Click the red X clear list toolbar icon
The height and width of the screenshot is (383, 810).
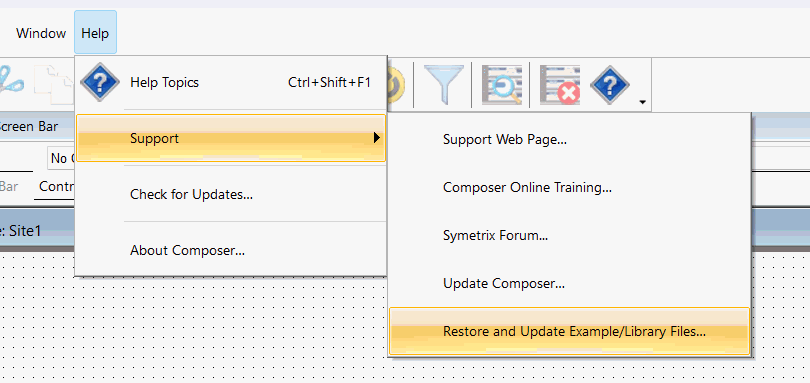[x=559, y=84]
